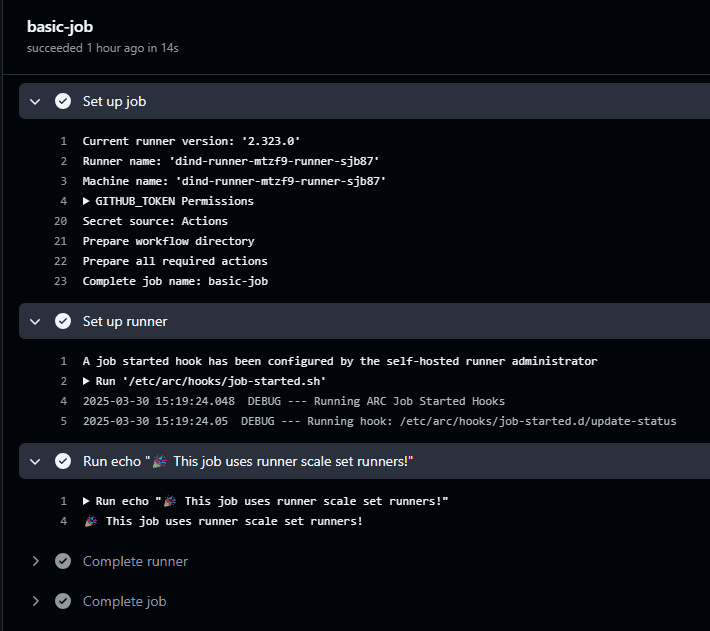Click line number 23 in Set up job log
Viewport: 710px width, 631px height.
60,281
